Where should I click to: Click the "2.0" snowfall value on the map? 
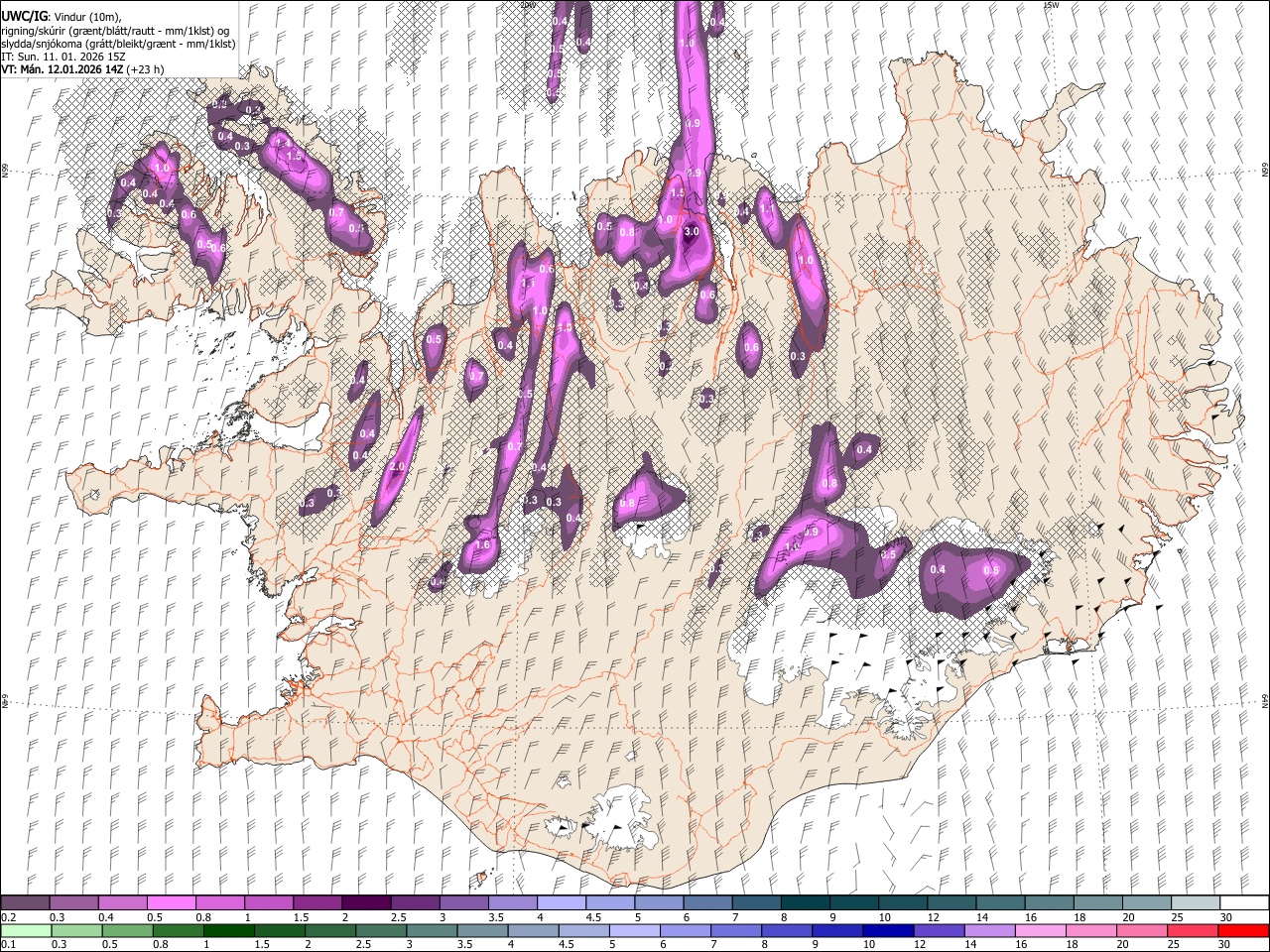397,467
